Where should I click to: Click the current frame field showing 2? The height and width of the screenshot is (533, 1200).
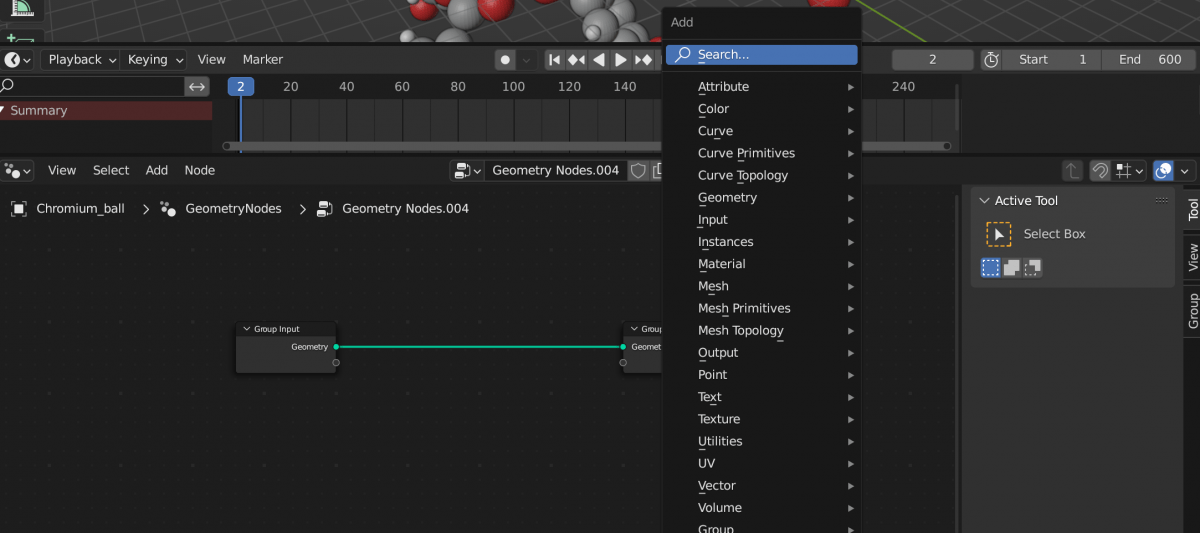coord(932,60)
